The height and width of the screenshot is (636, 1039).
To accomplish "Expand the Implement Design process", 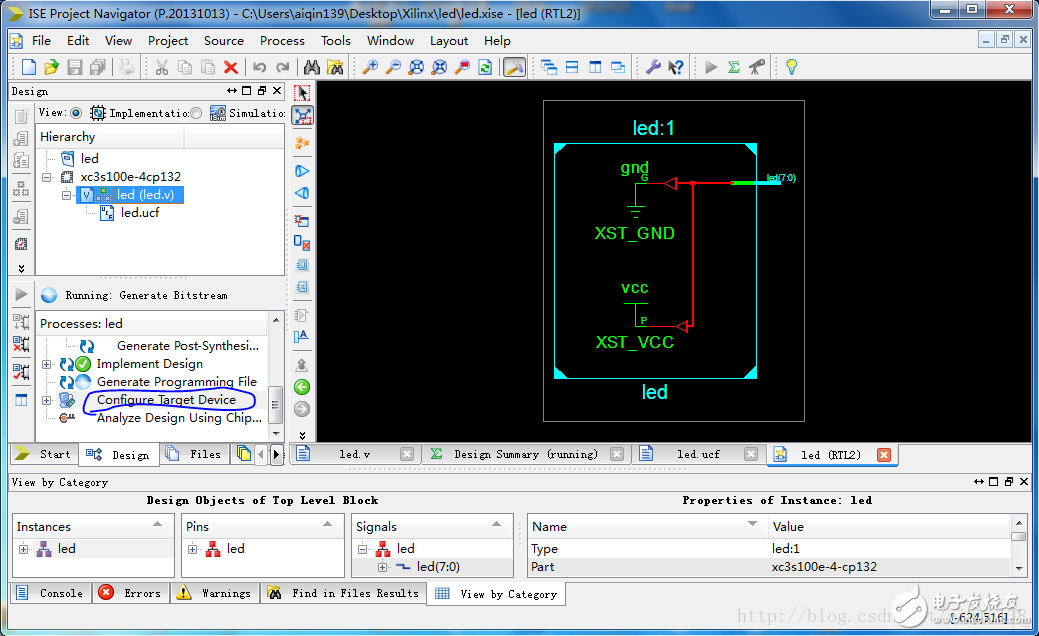I will pos(47,363).
